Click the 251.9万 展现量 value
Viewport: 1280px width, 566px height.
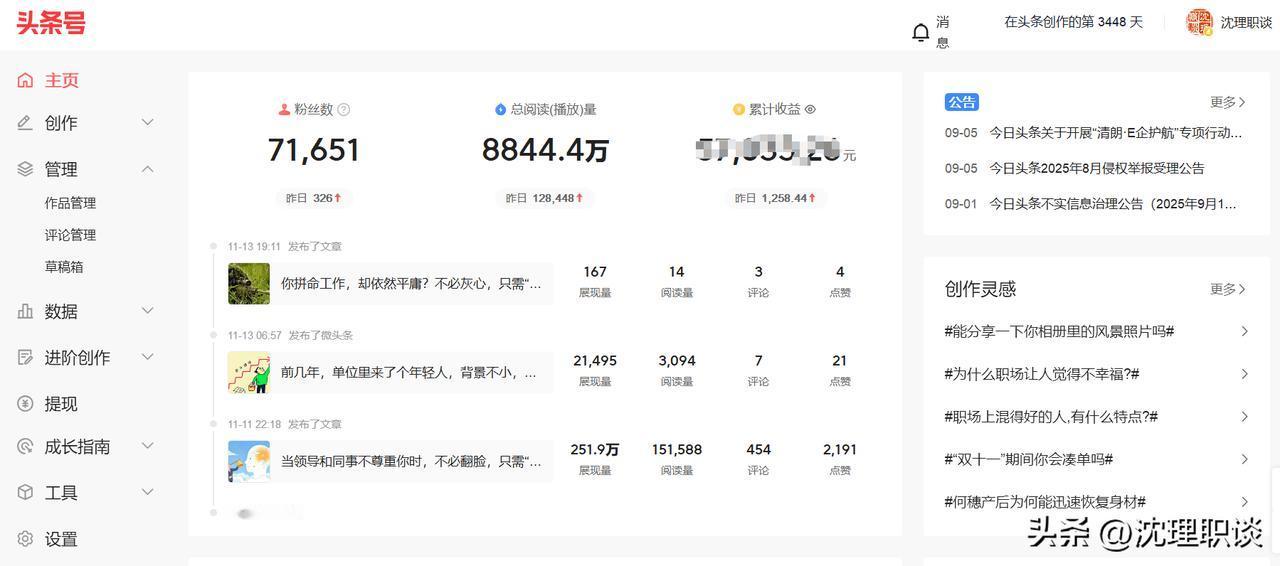tap(595, 450)
